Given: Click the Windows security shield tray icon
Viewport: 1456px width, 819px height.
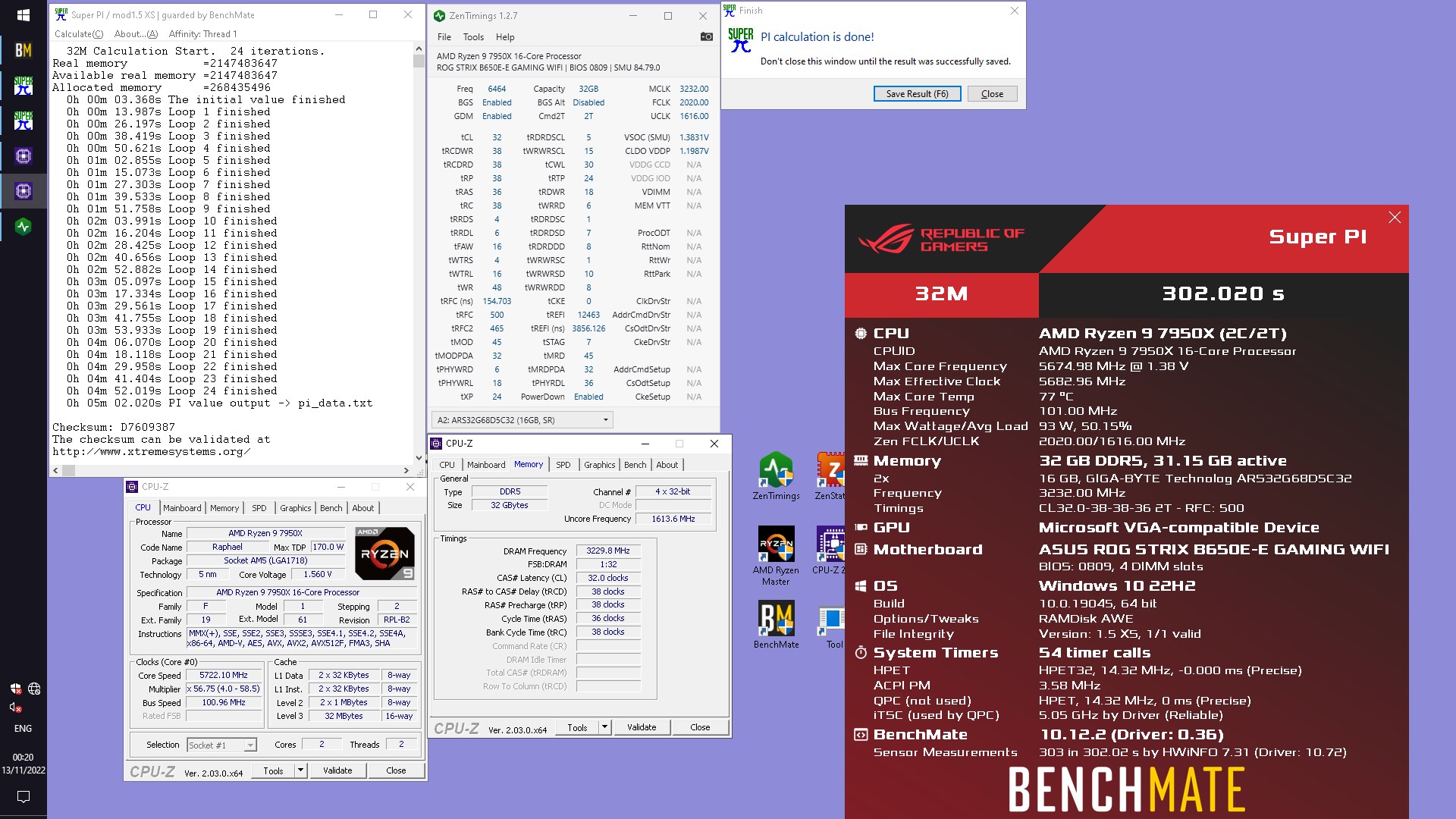Looking at the screenshot, I should [15, 689].
